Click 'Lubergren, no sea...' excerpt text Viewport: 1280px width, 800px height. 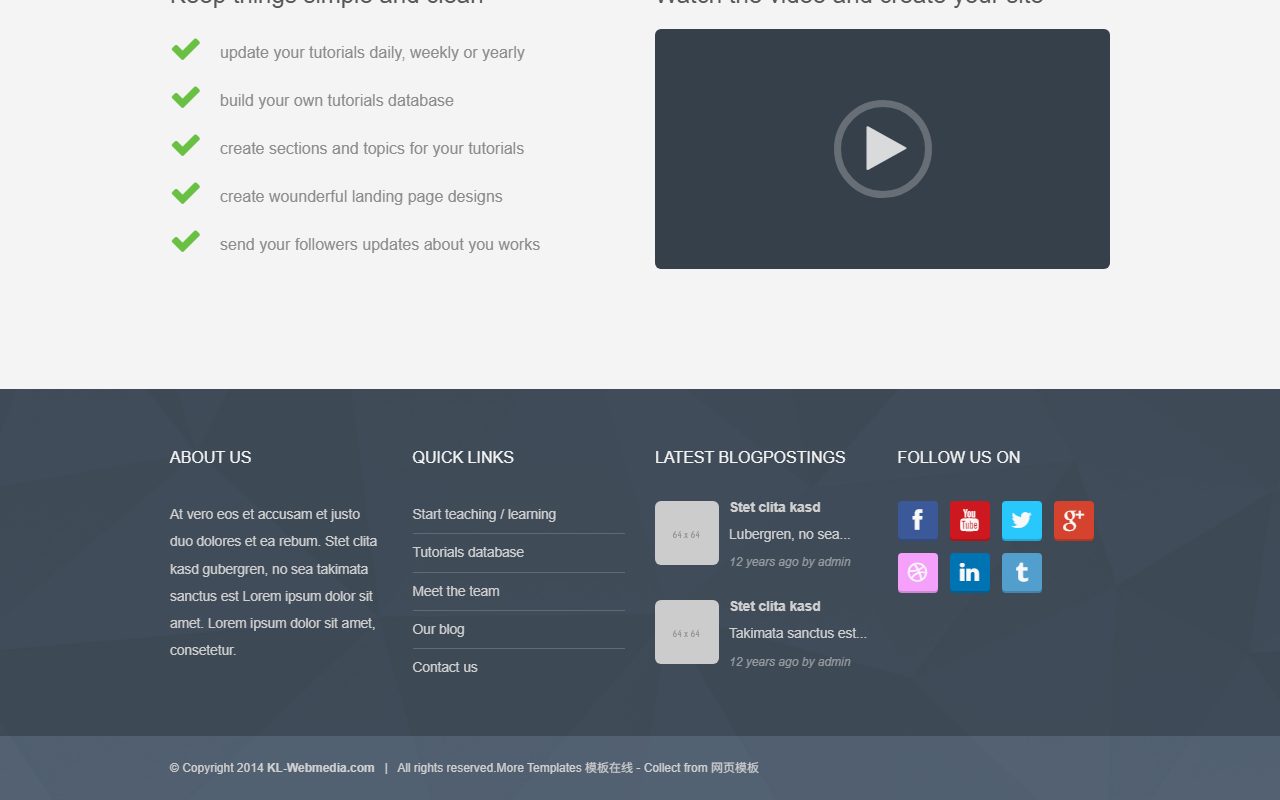pos(790,534)
